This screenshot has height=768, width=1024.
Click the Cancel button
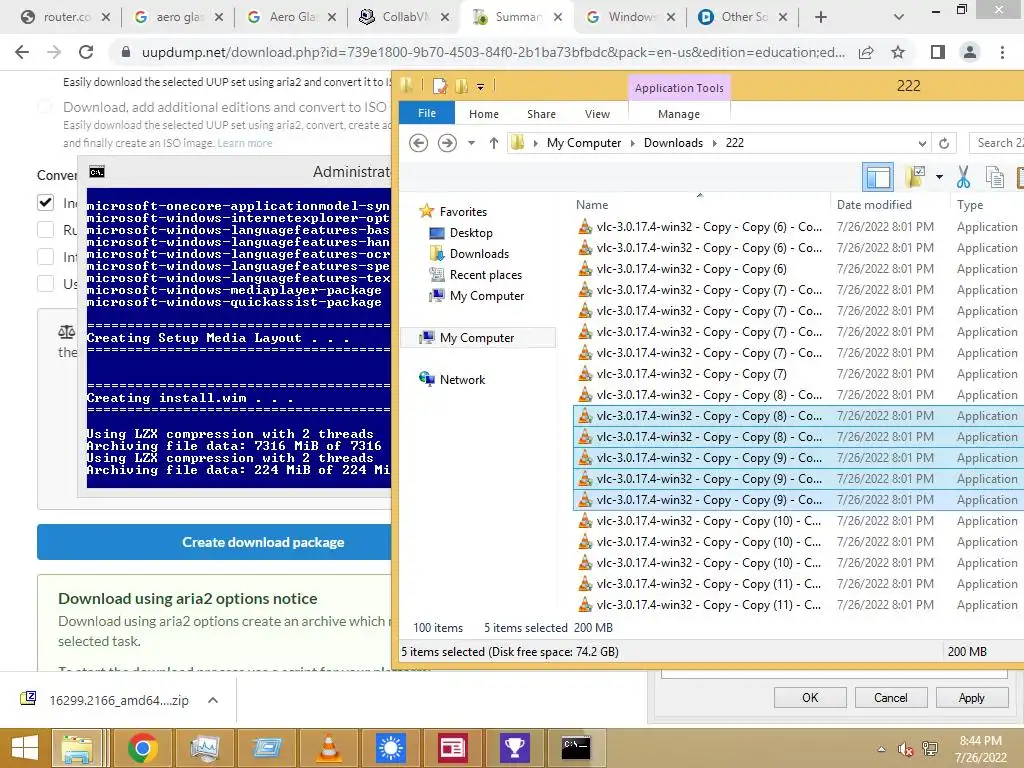pyautogui.click(x=891, y=697)
